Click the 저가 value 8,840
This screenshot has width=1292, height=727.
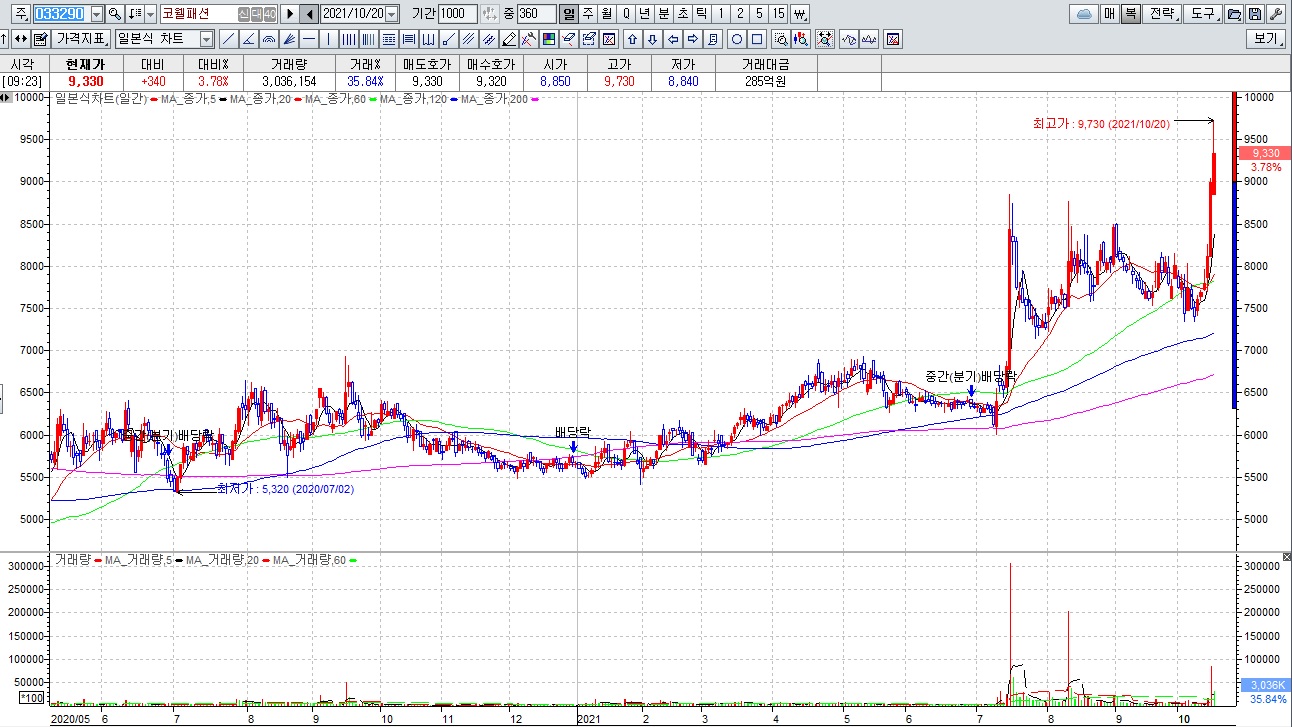[683, 81]
